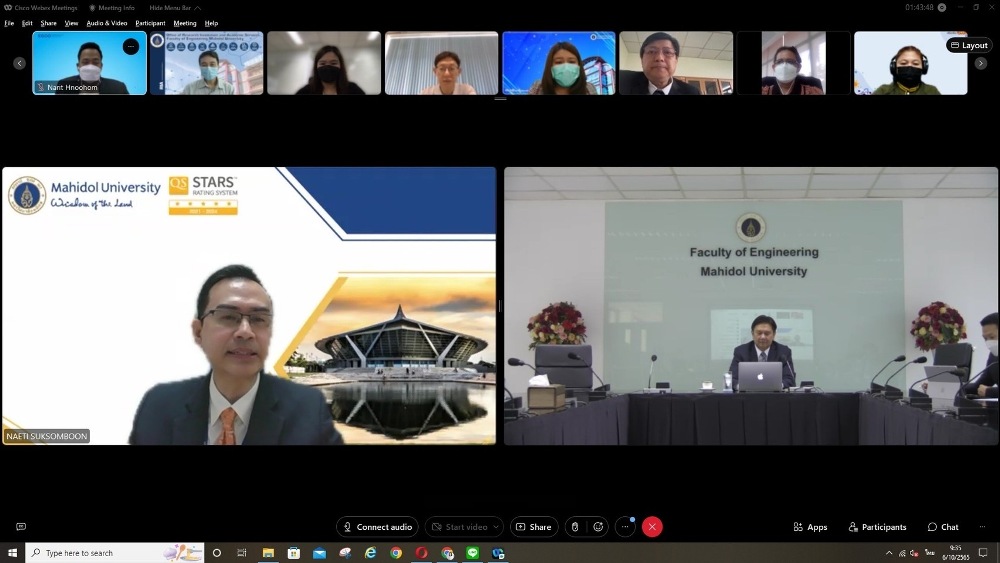The width and height of the screenshot is (1000, 563).
Task: Click the red leave meeting button
Action: (x=652, y=527)
